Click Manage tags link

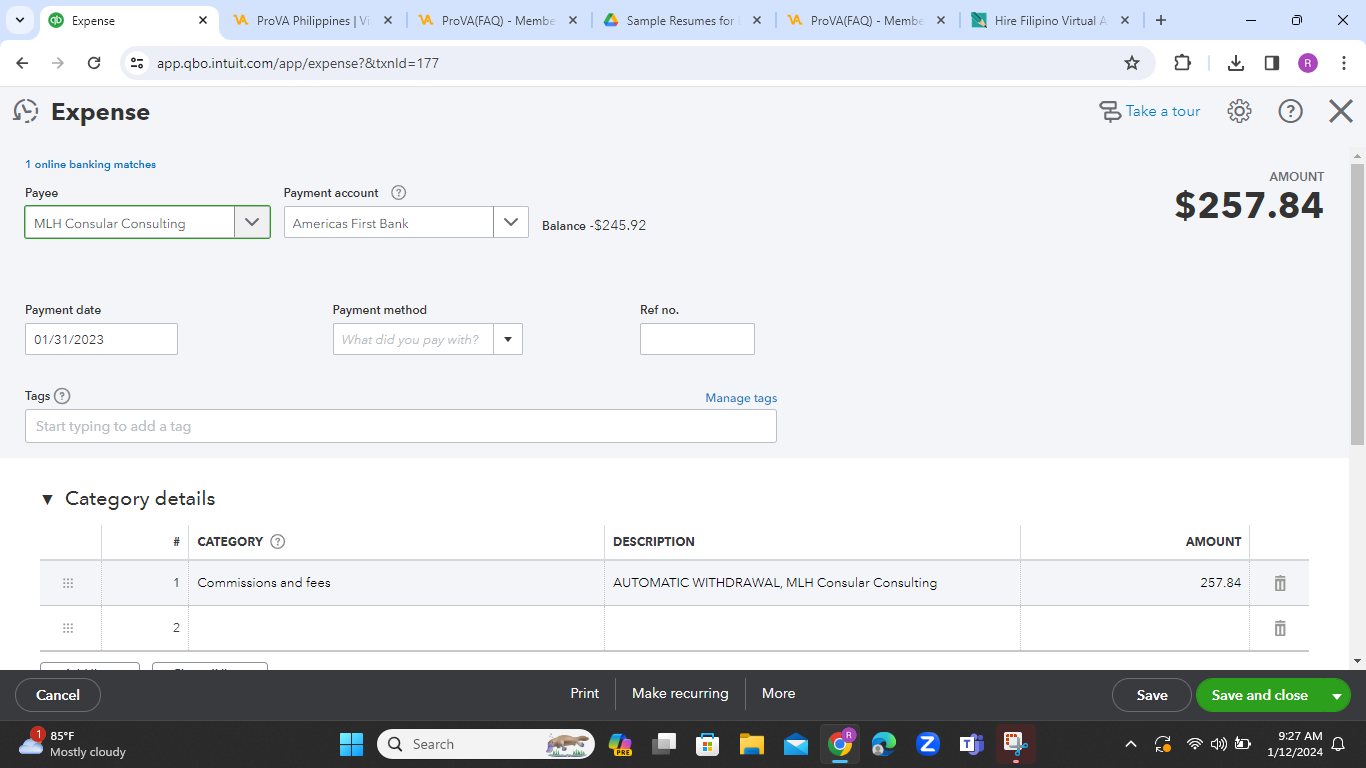click(x=741, y=398)
